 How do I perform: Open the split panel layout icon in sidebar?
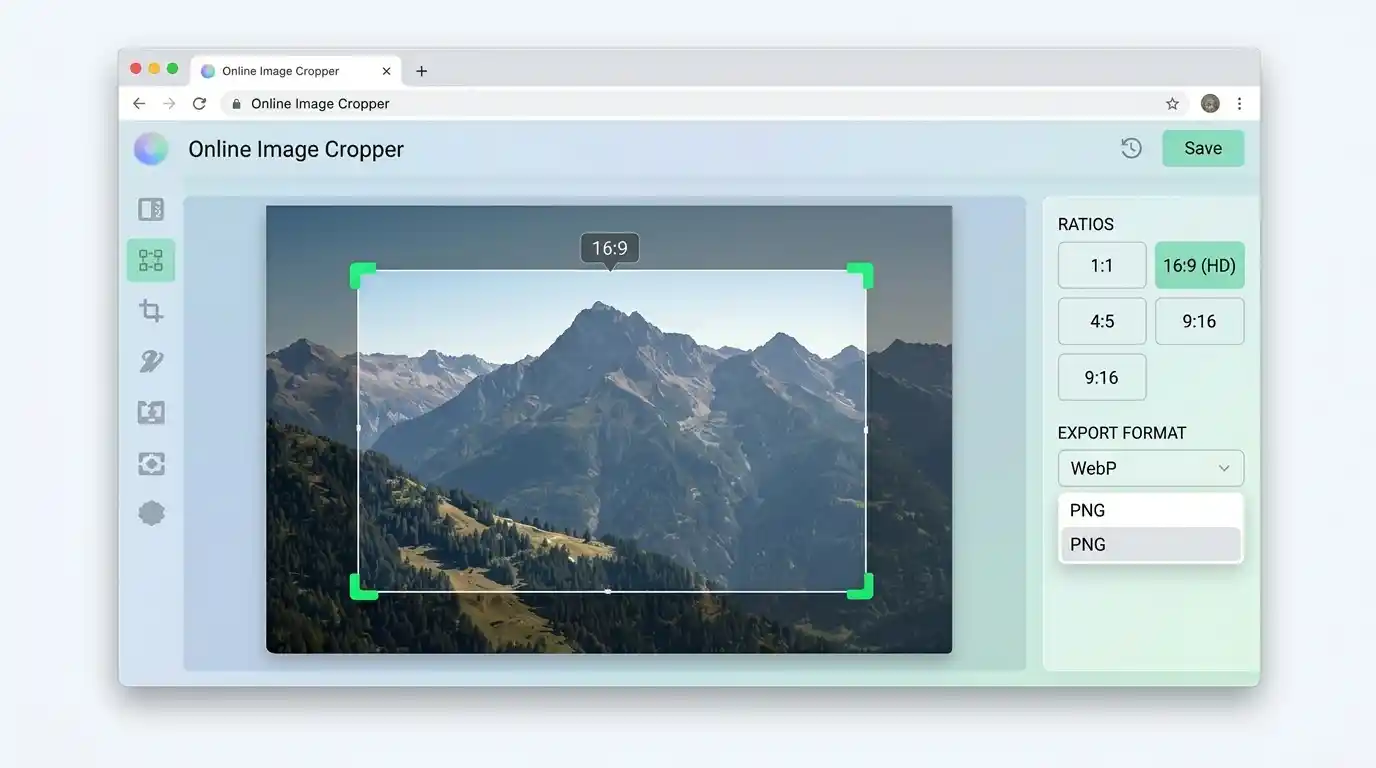tap(151, 209)
